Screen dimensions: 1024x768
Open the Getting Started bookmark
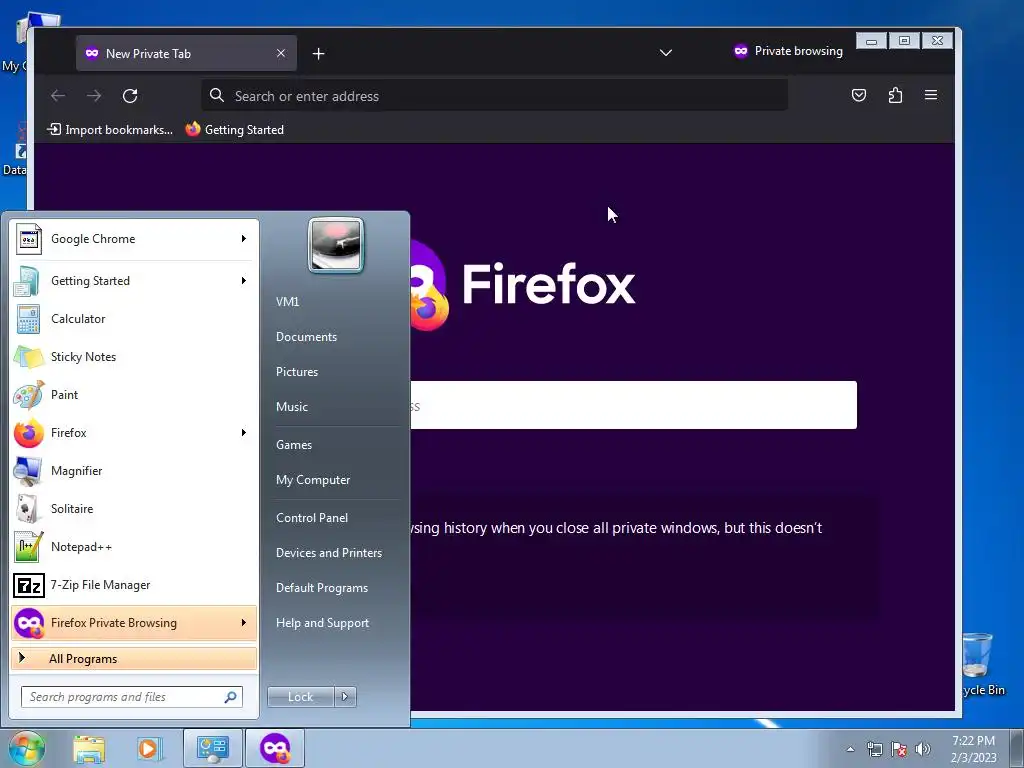pos(234,129)
